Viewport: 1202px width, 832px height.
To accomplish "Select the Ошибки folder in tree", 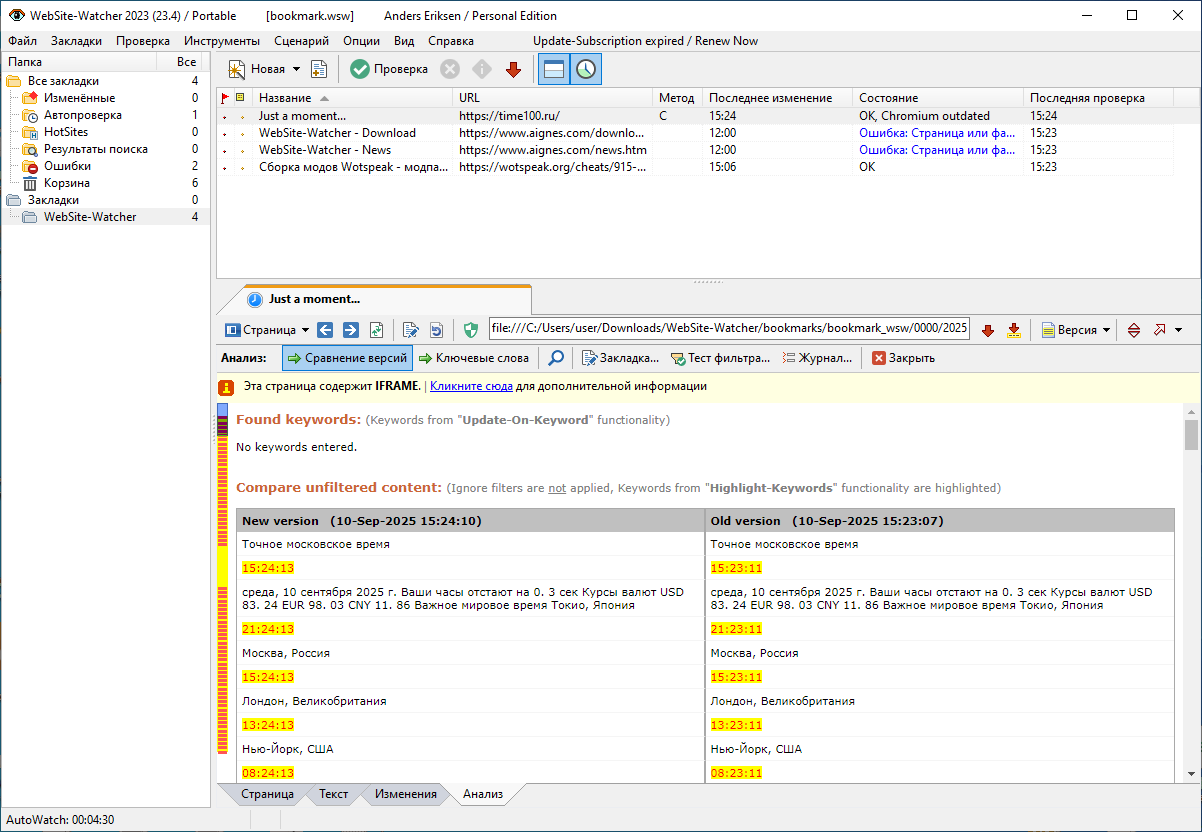I will (x=67, y=166).
